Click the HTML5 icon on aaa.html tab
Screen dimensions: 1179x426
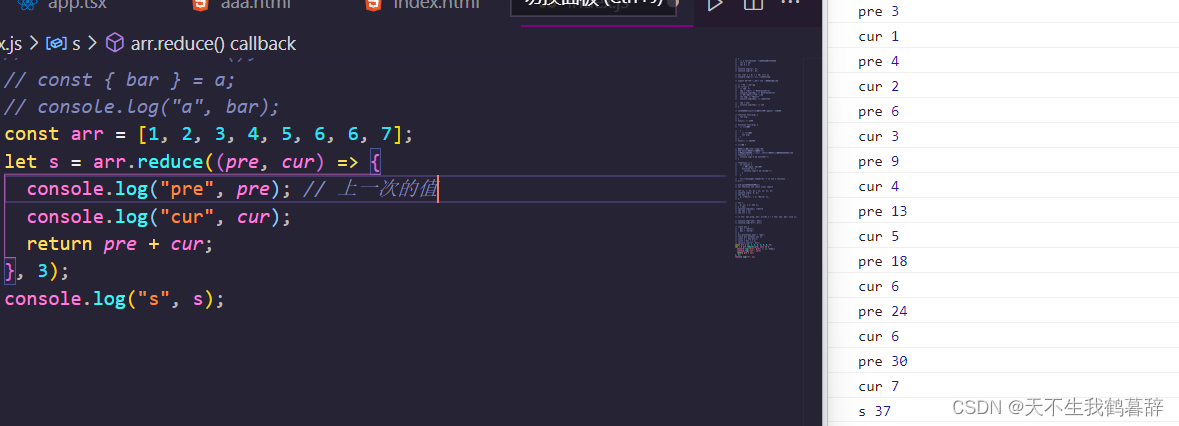point(200,5)
